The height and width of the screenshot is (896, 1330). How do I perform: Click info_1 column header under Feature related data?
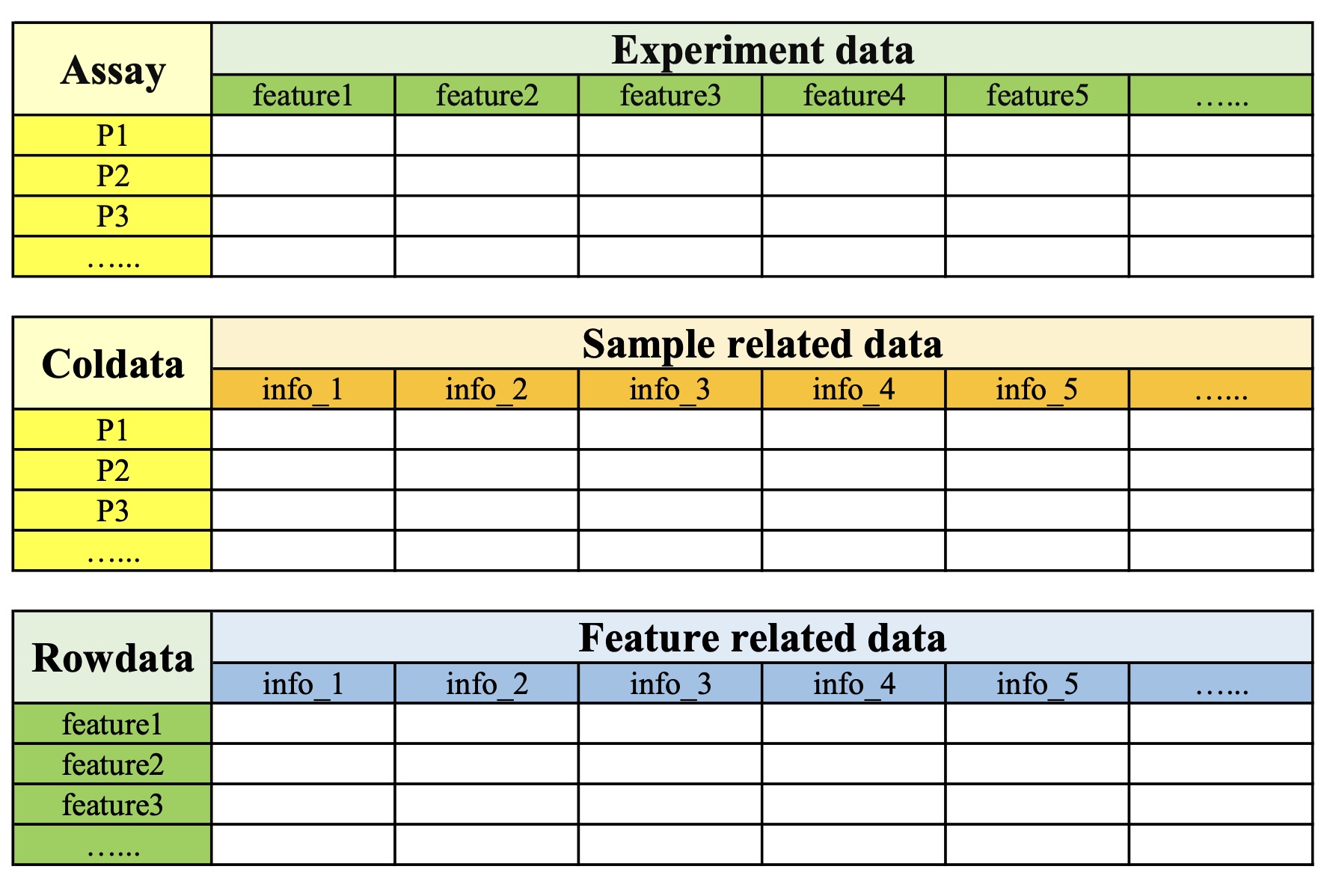point(303,684)
